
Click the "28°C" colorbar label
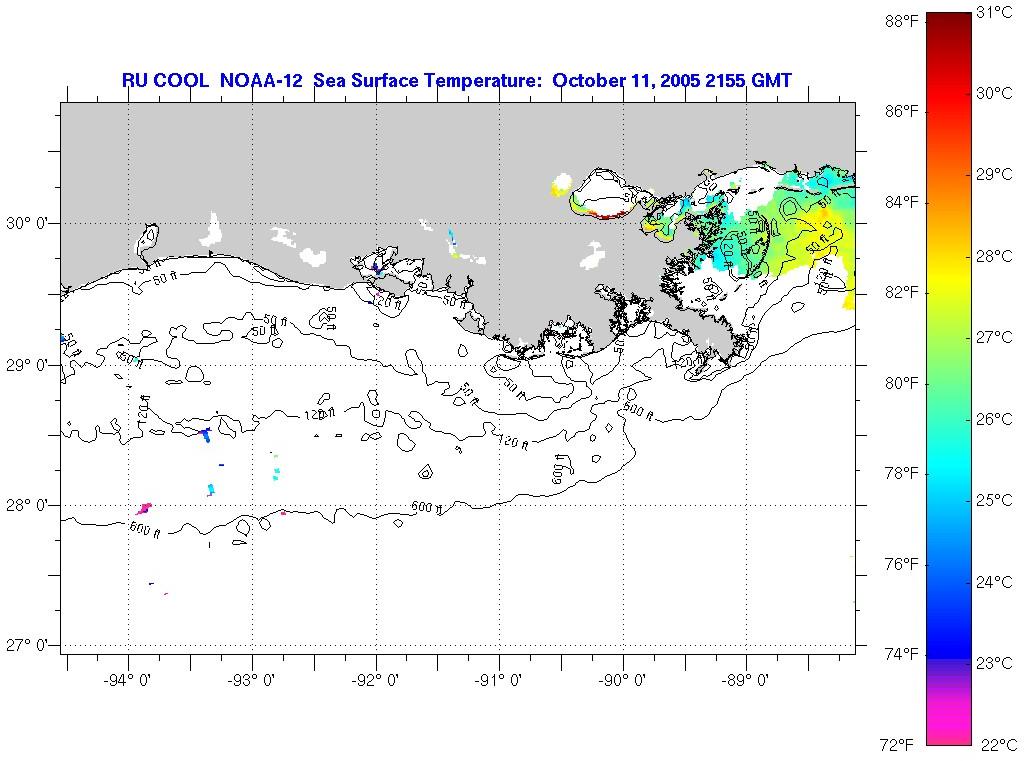[994, 256]
